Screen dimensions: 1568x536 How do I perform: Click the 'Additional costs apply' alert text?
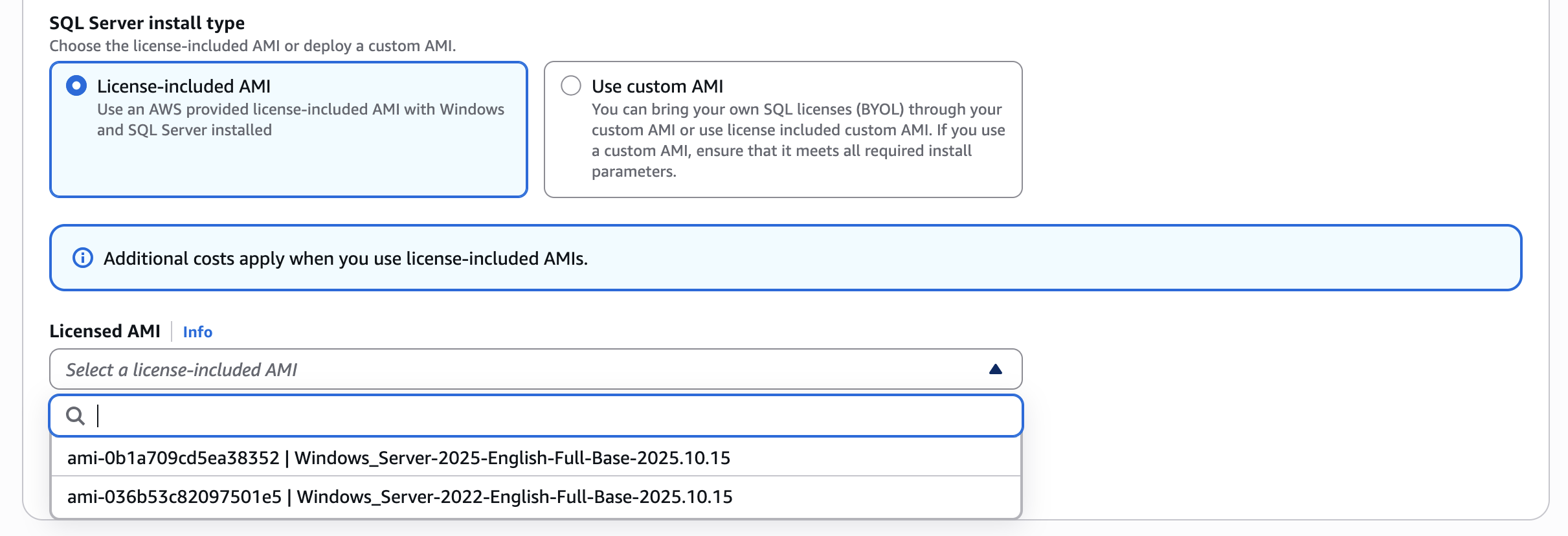coord(346,258)
